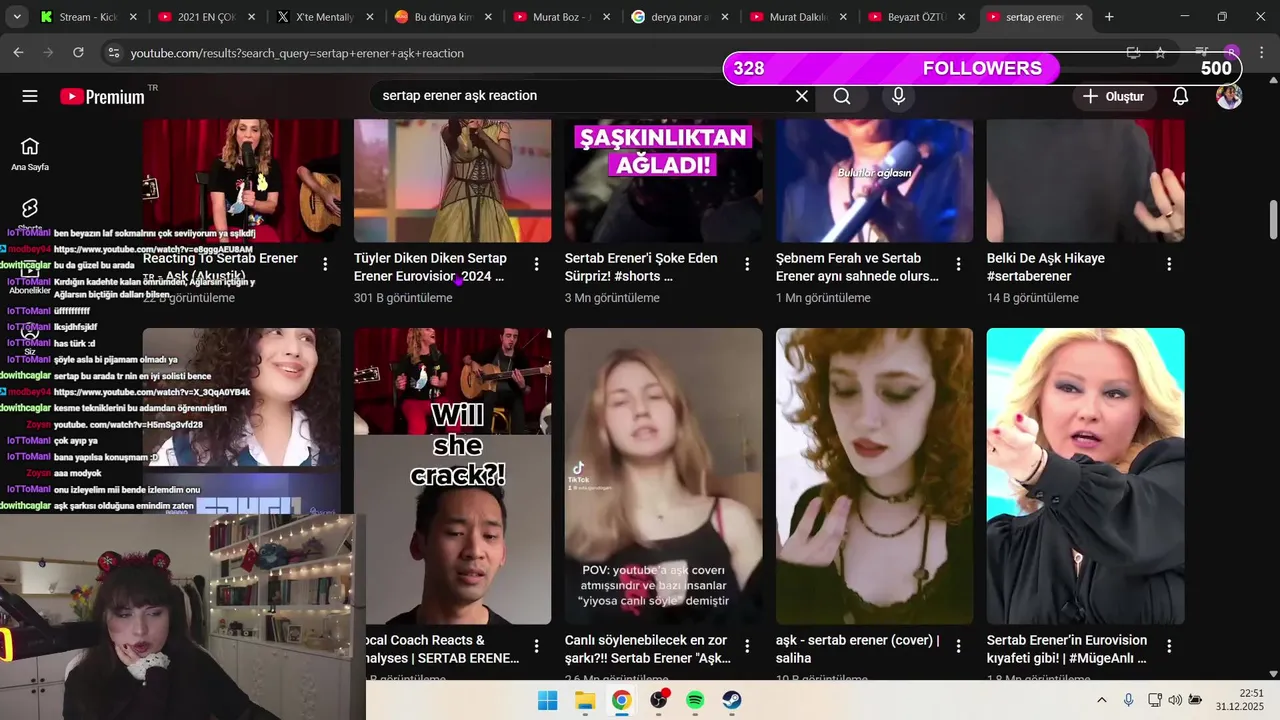This screenshot has width=1280, height=720.
Task: Bookmark this page with the star
Action: [1160, 53]
